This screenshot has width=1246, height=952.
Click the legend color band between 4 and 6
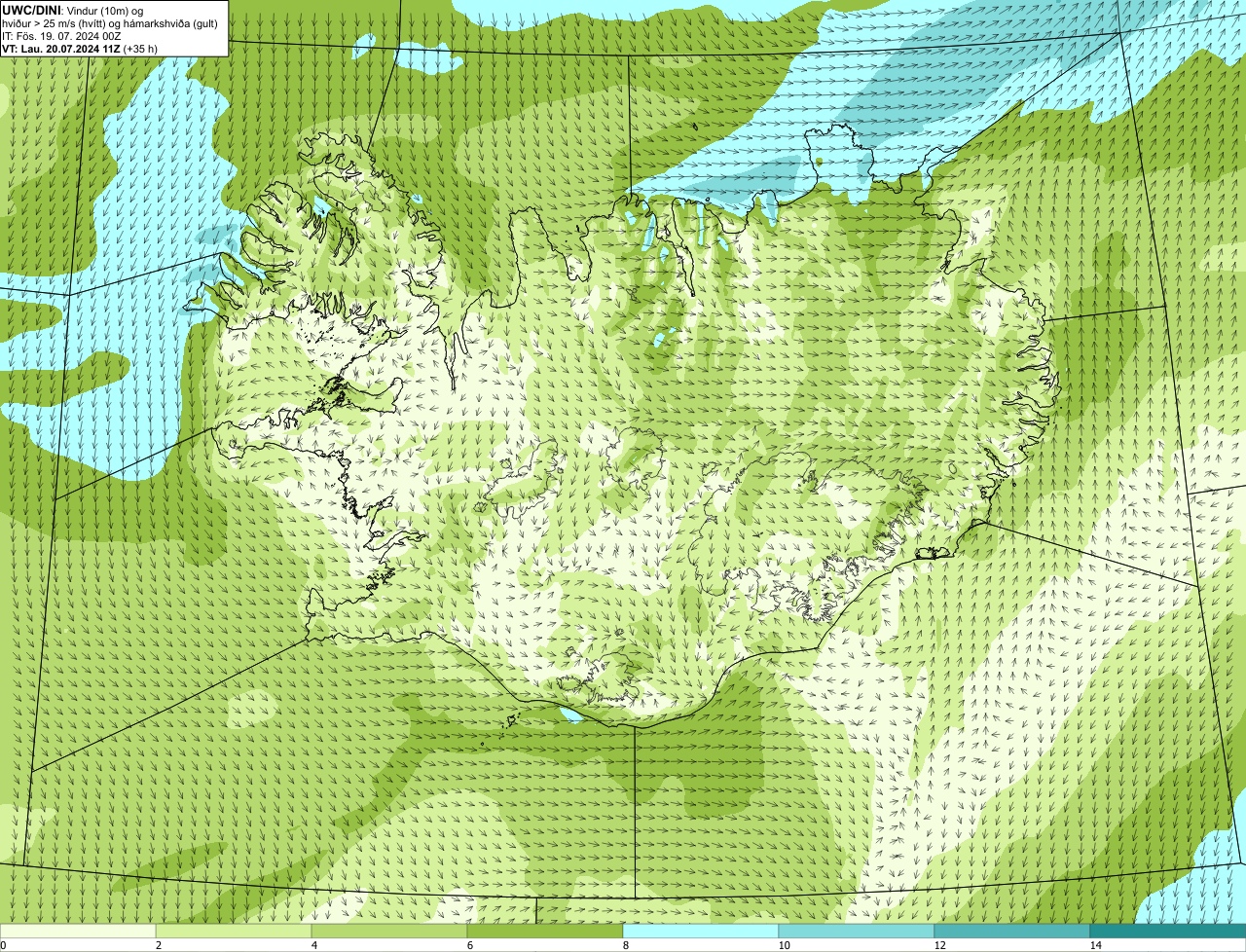pos(389,932)
